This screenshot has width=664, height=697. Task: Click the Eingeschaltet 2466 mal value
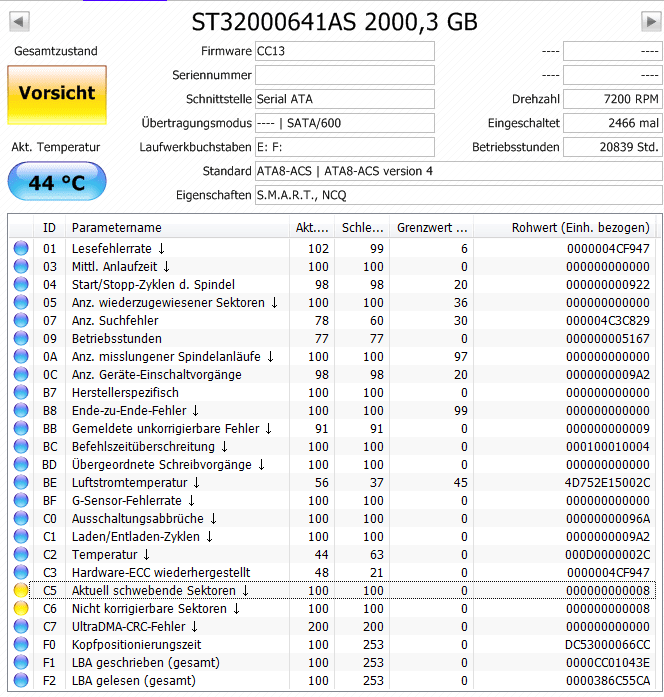pyautogui.click(x=613, y=123)
